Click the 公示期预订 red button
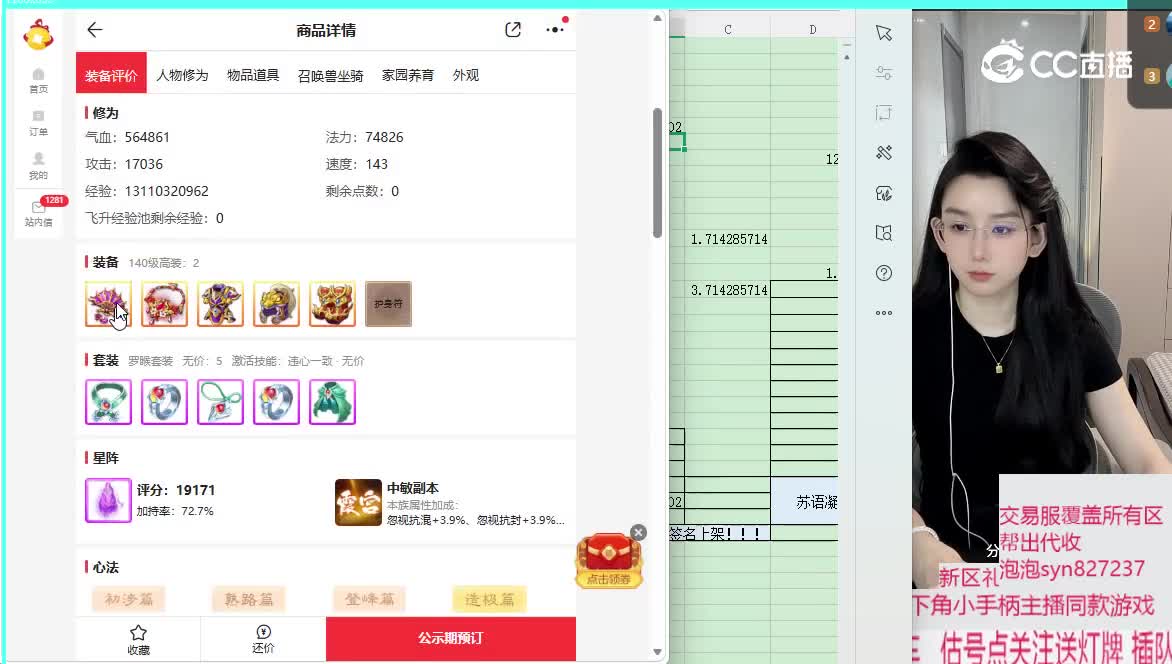Image resolution: width=1172 pixels, height=664 pixels. 451,639
